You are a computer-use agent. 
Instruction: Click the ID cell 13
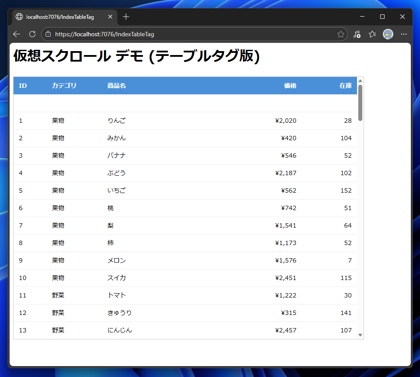coord(23,330)
